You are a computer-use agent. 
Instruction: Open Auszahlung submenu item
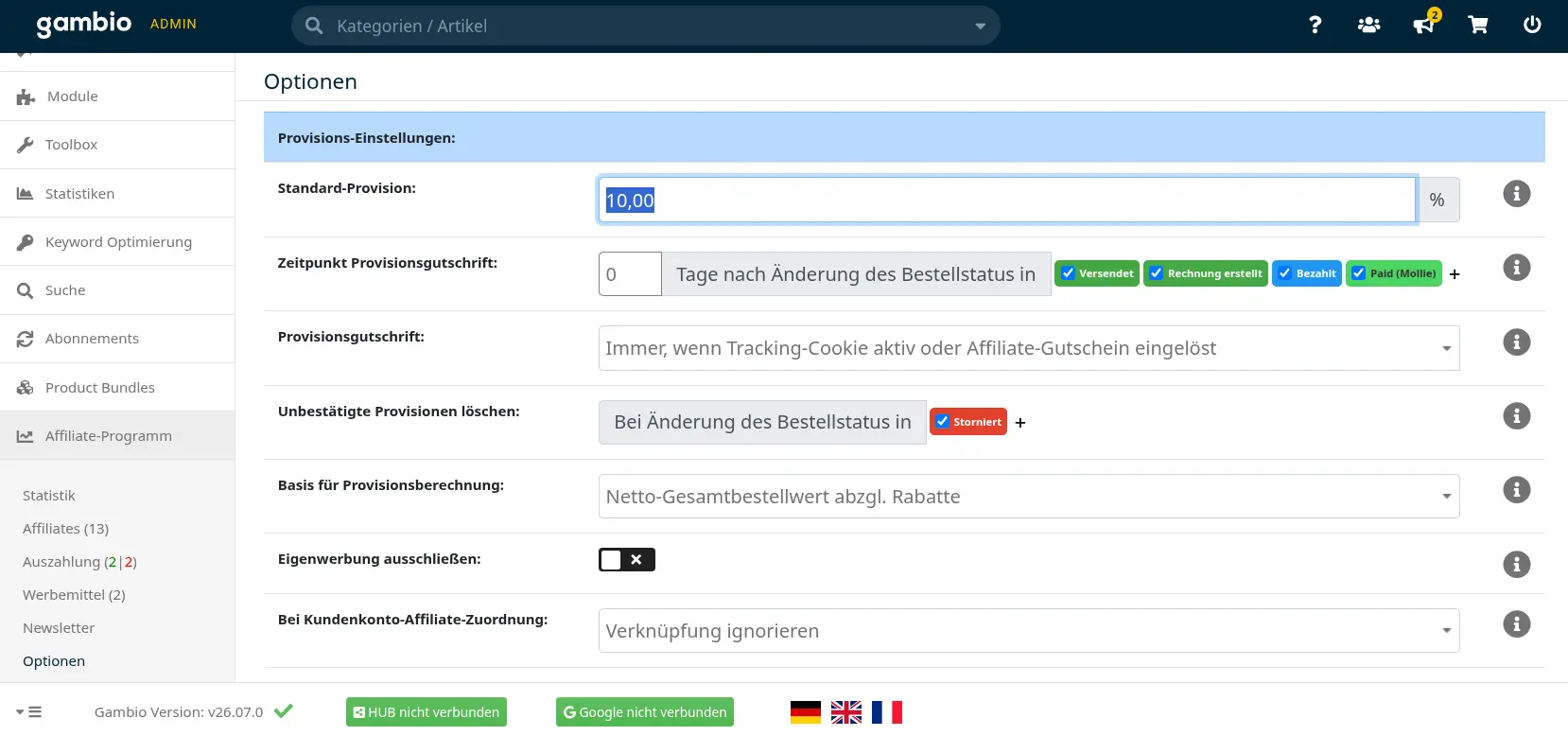click(80, 562)
